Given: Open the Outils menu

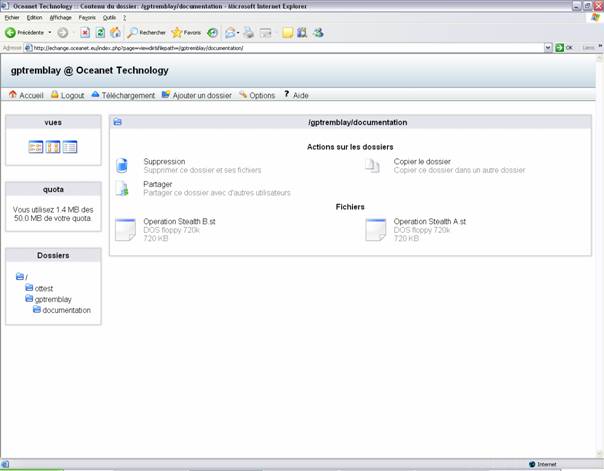Looking at the screenshot, I should [109, 18].
